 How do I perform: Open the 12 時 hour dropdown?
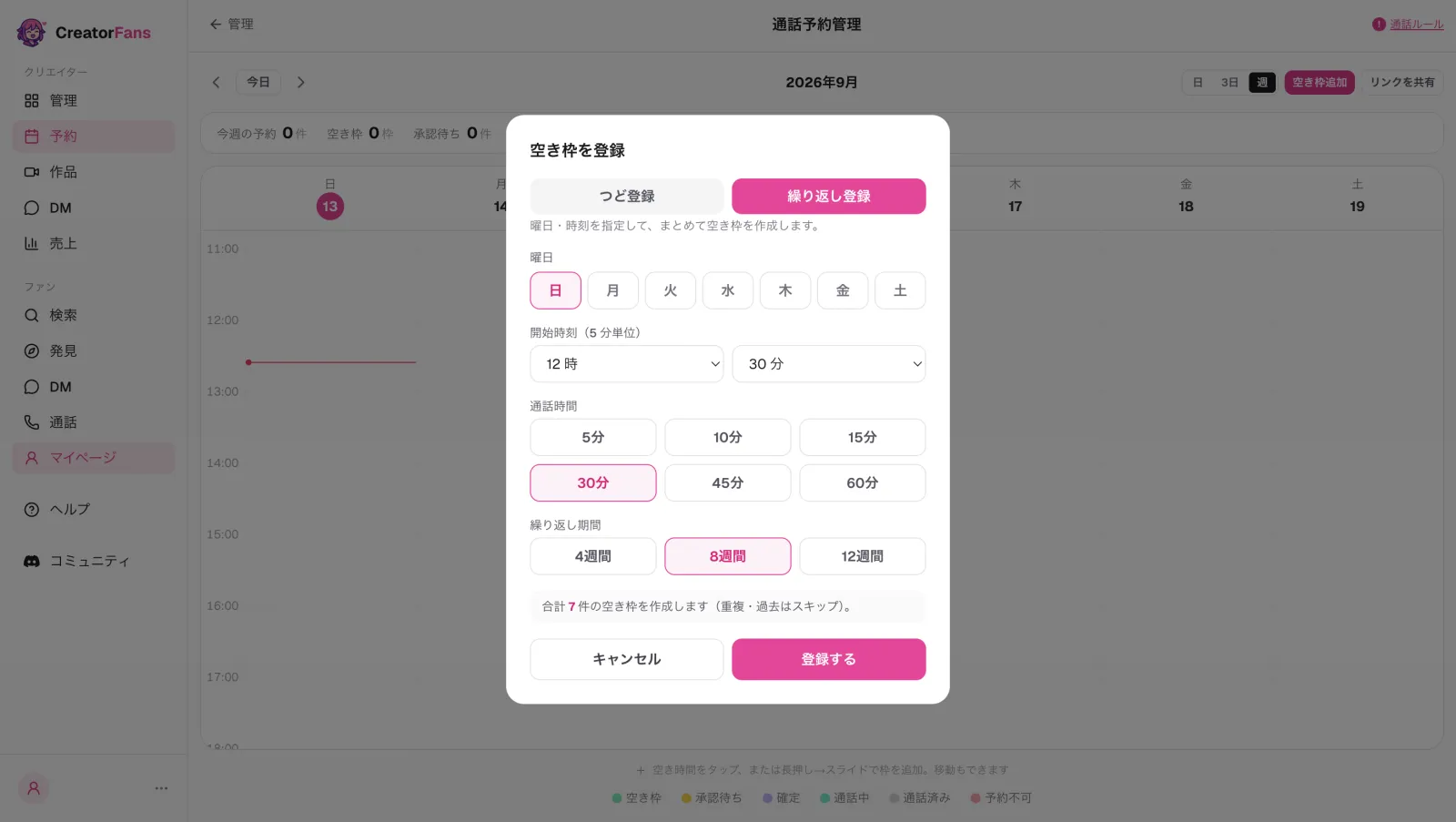click(627, 364)
